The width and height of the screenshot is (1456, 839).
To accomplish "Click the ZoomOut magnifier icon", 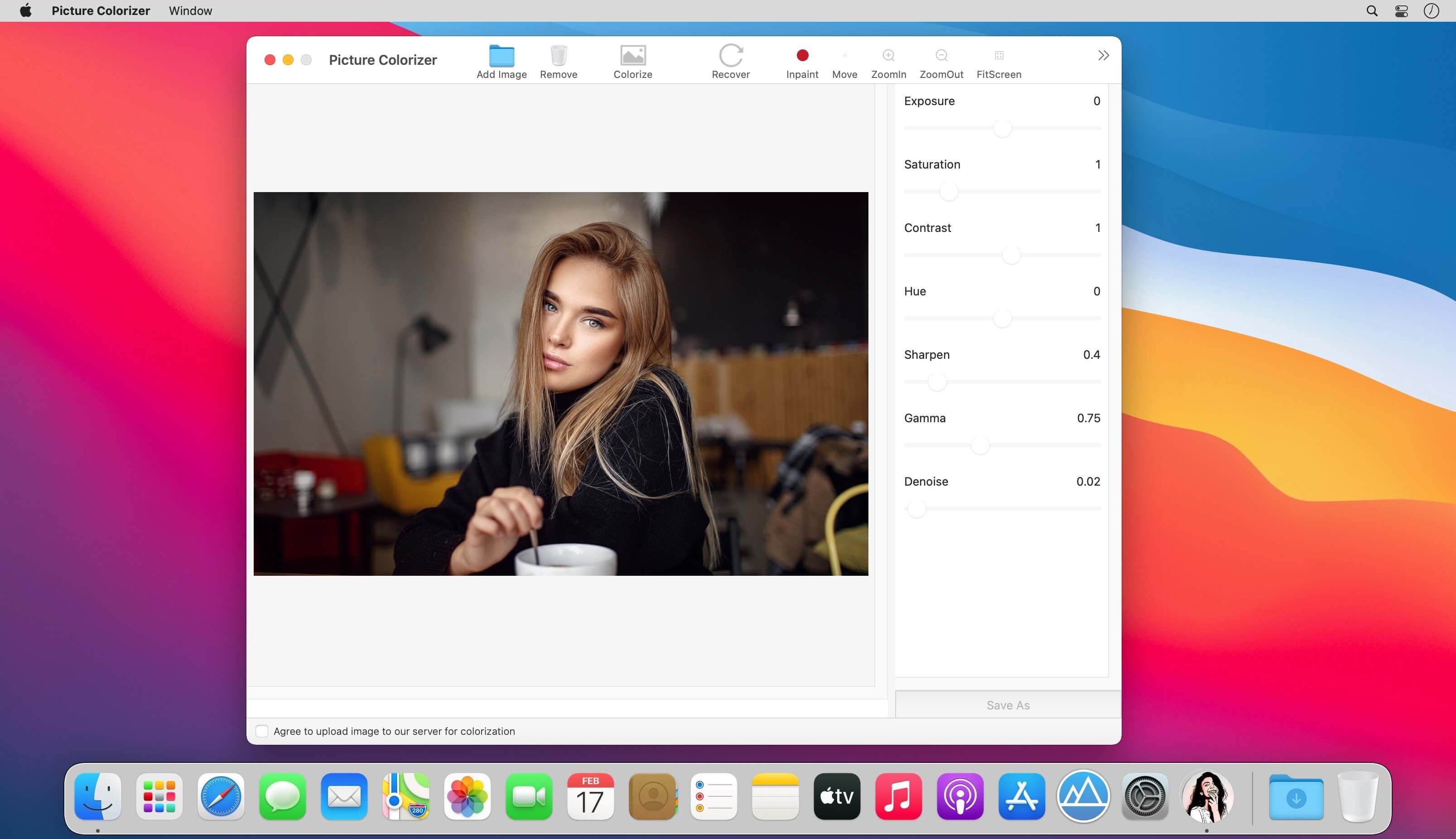I will 941,56.
